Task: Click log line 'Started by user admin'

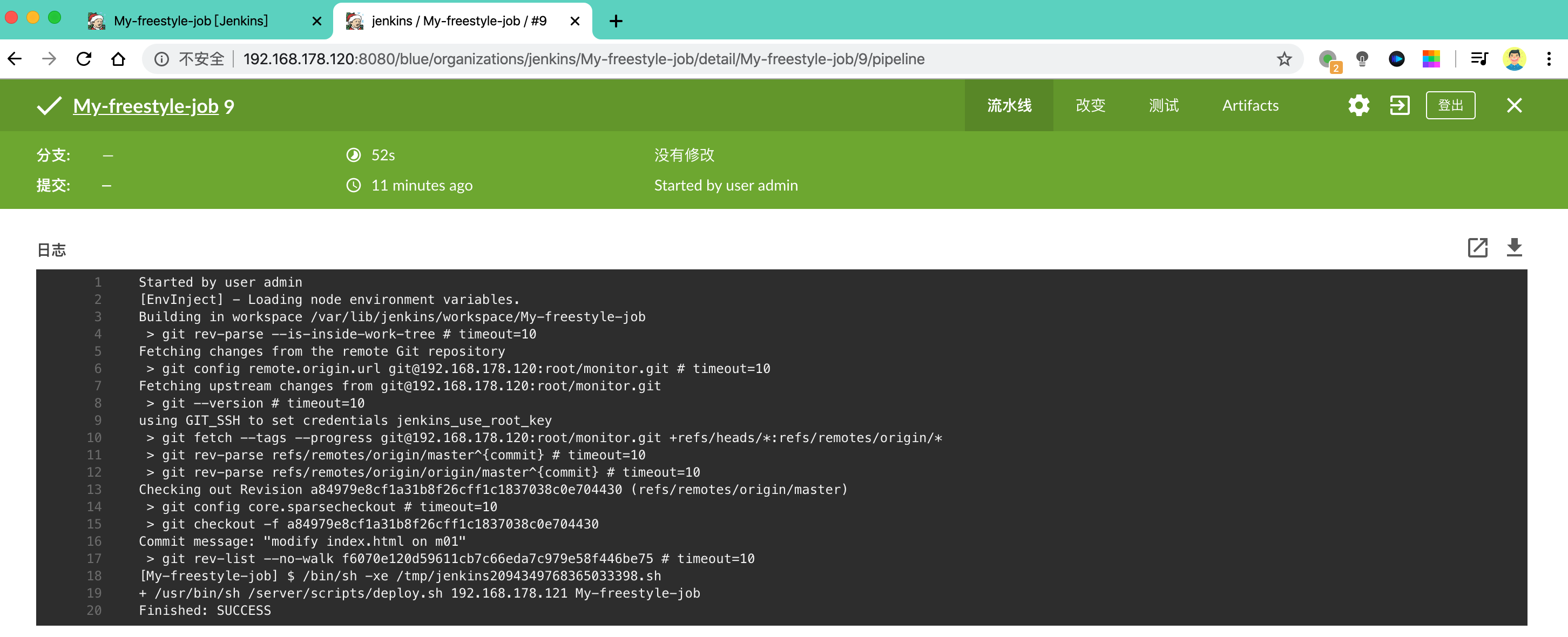Action: tap(220, 282)
